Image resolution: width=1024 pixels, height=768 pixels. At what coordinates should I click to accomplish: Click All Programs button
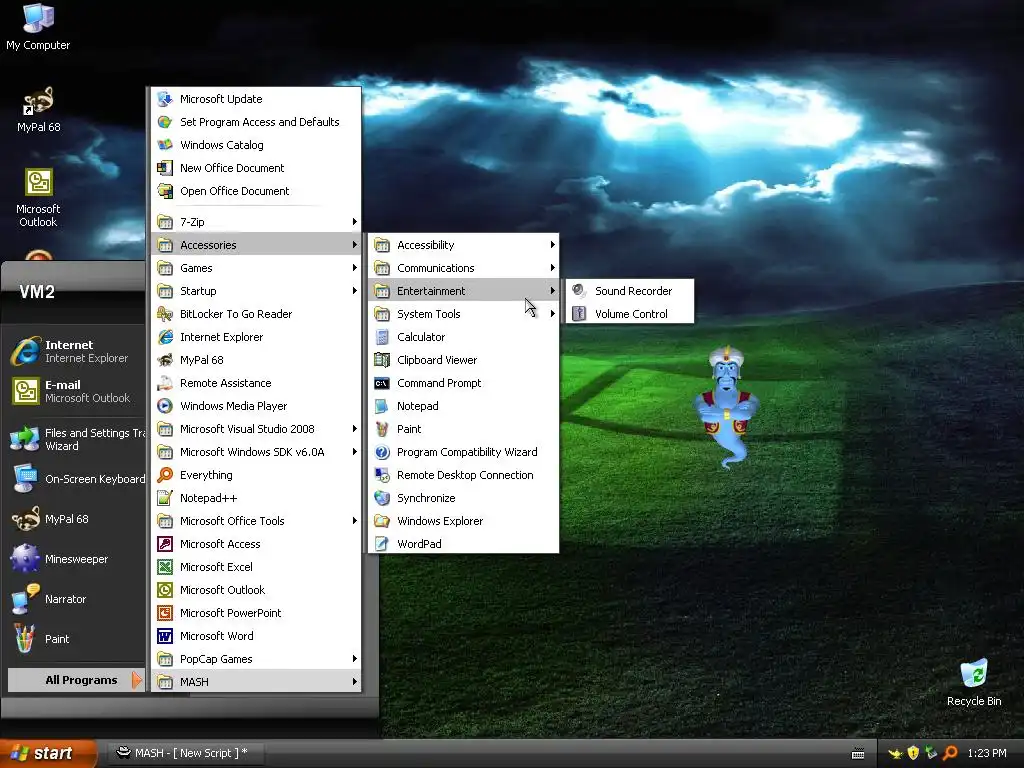(75, 680)
